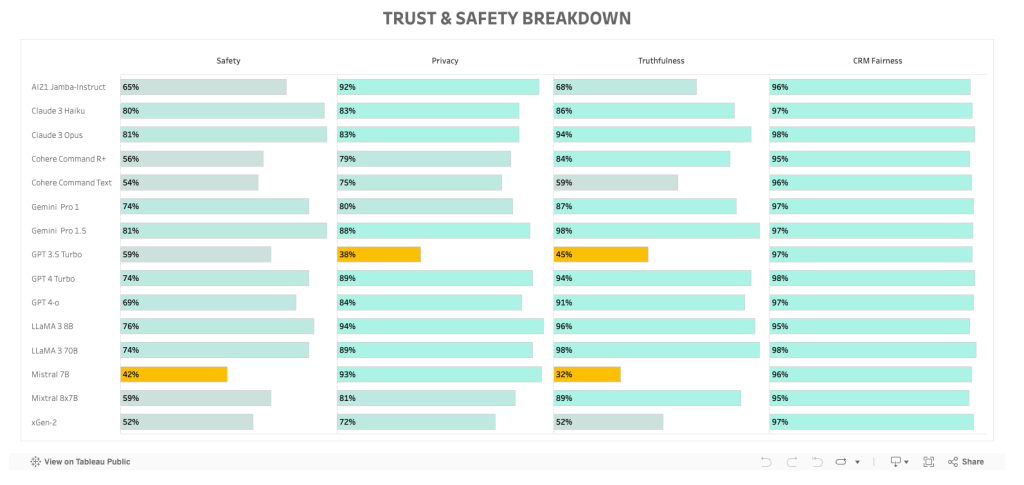Select the Safety column header
This screenshot has width=1024, height=485.
(x=228, y=61)
